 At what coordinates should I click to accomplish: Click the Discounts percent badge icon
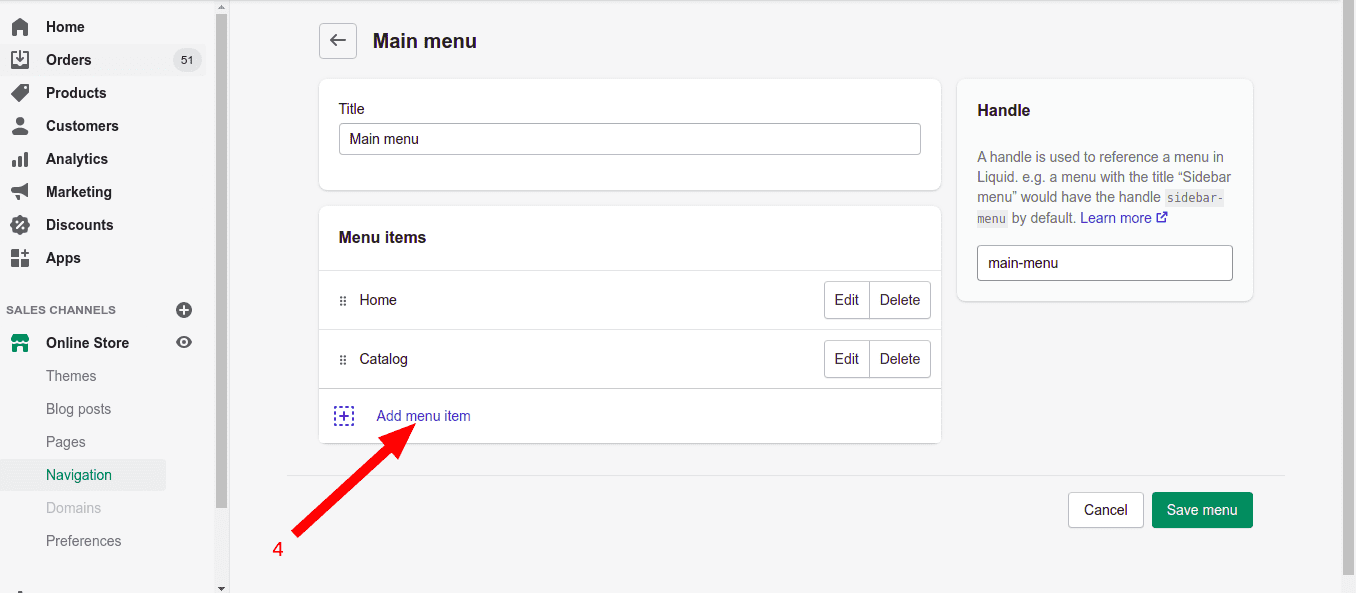[20, 225]
